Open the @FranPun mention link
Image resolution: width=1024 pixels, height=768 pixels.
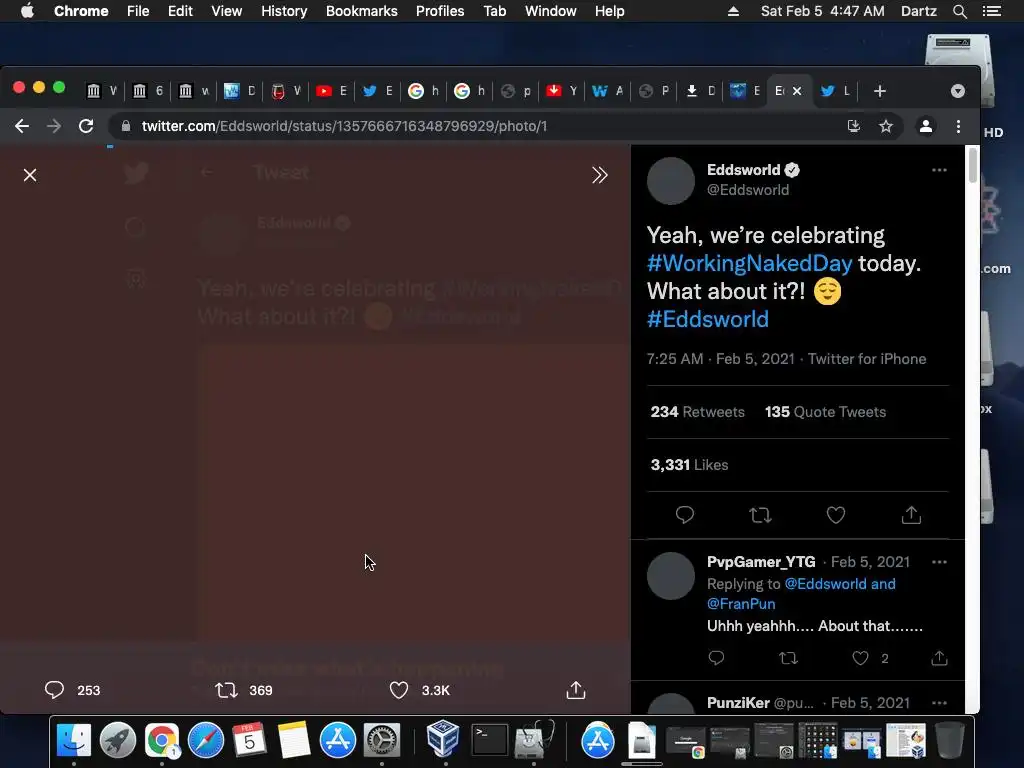(741, 603)
